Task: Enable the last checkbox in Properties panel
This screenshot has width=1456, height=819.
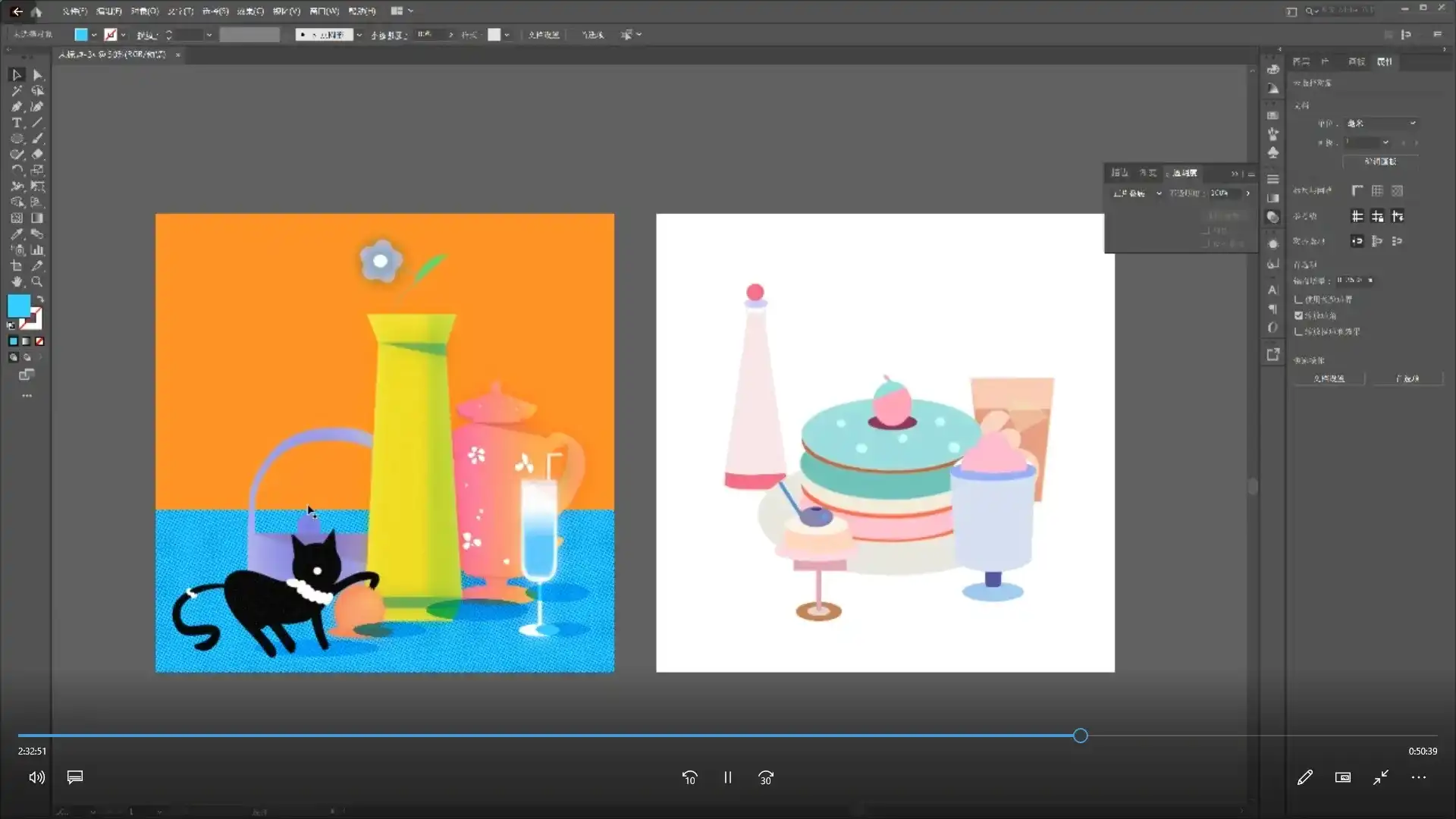Action: (x=1298, y=331)
